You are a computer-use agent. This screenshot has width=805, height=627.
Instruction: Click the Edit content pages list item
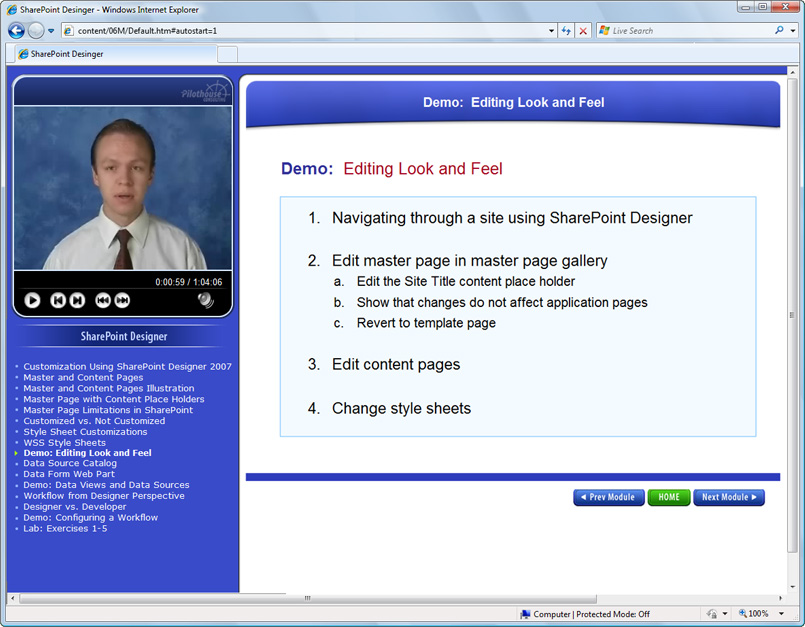click(x=396, y=364)
